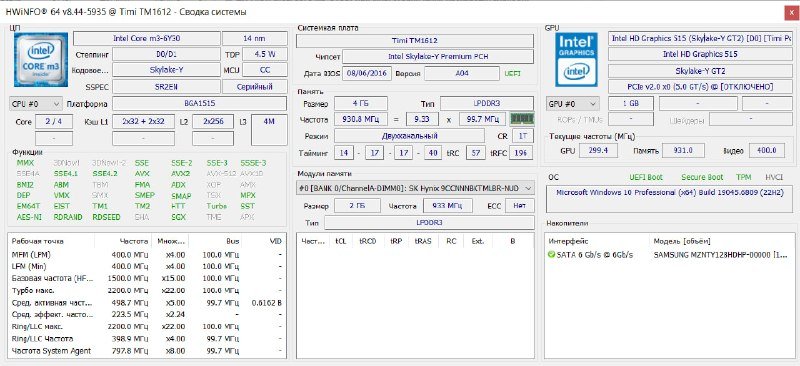
Task: Click the module frequency 933 МГц field
Action: [x=448, y=206]
